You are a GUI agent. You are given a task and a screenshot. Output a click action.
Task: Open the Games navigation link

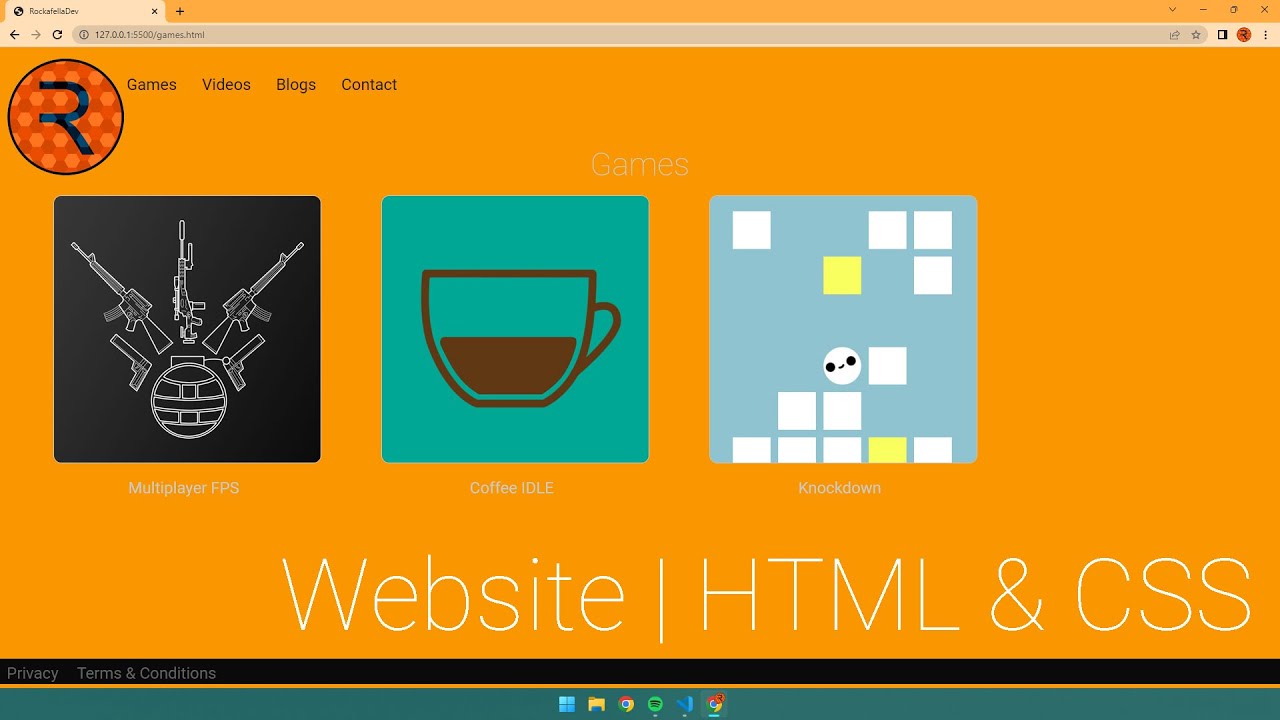[151, 85]
